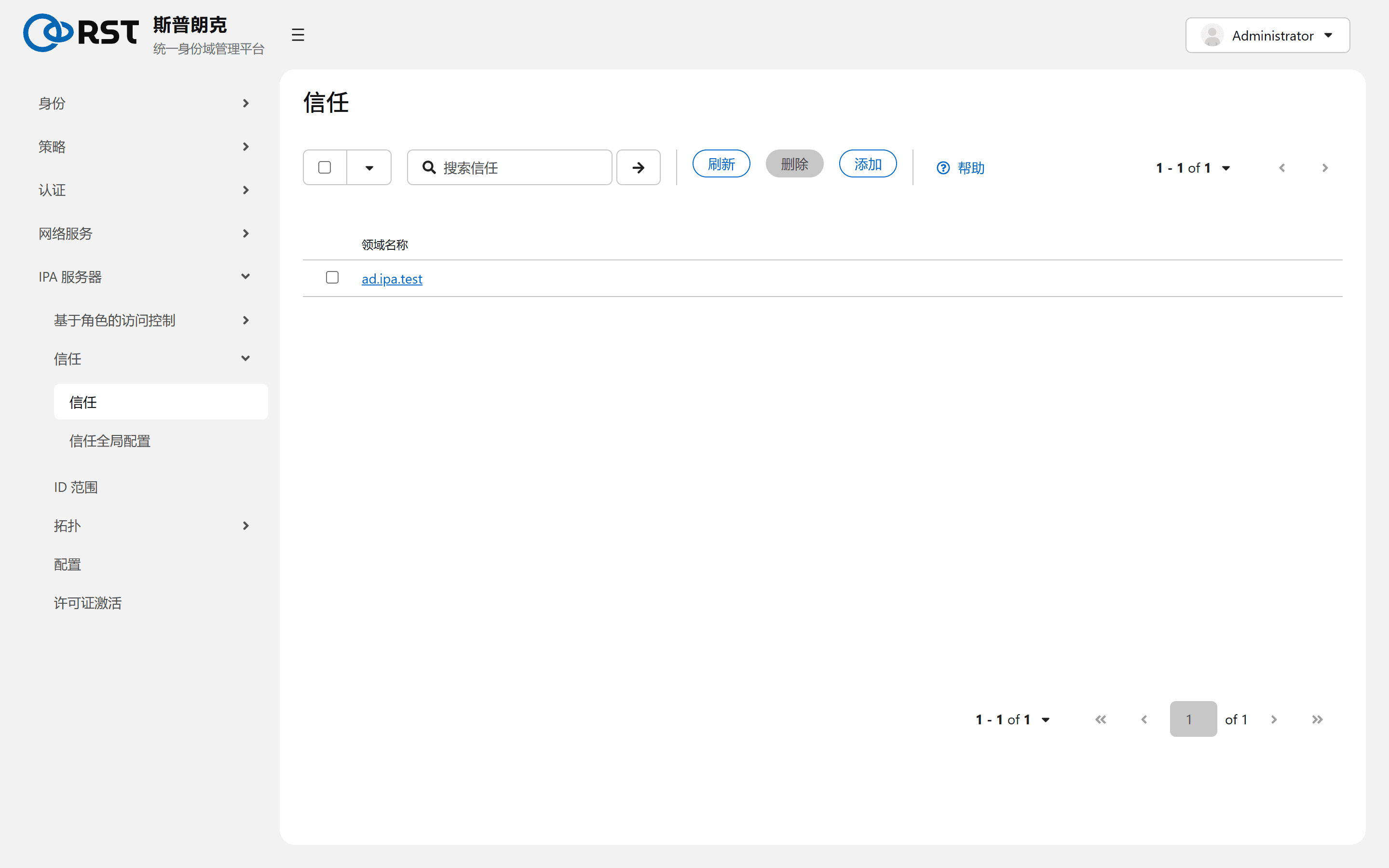Toggle the hamburger sidebar menu icon
The image size is (1389, 868).
(298, 35)
